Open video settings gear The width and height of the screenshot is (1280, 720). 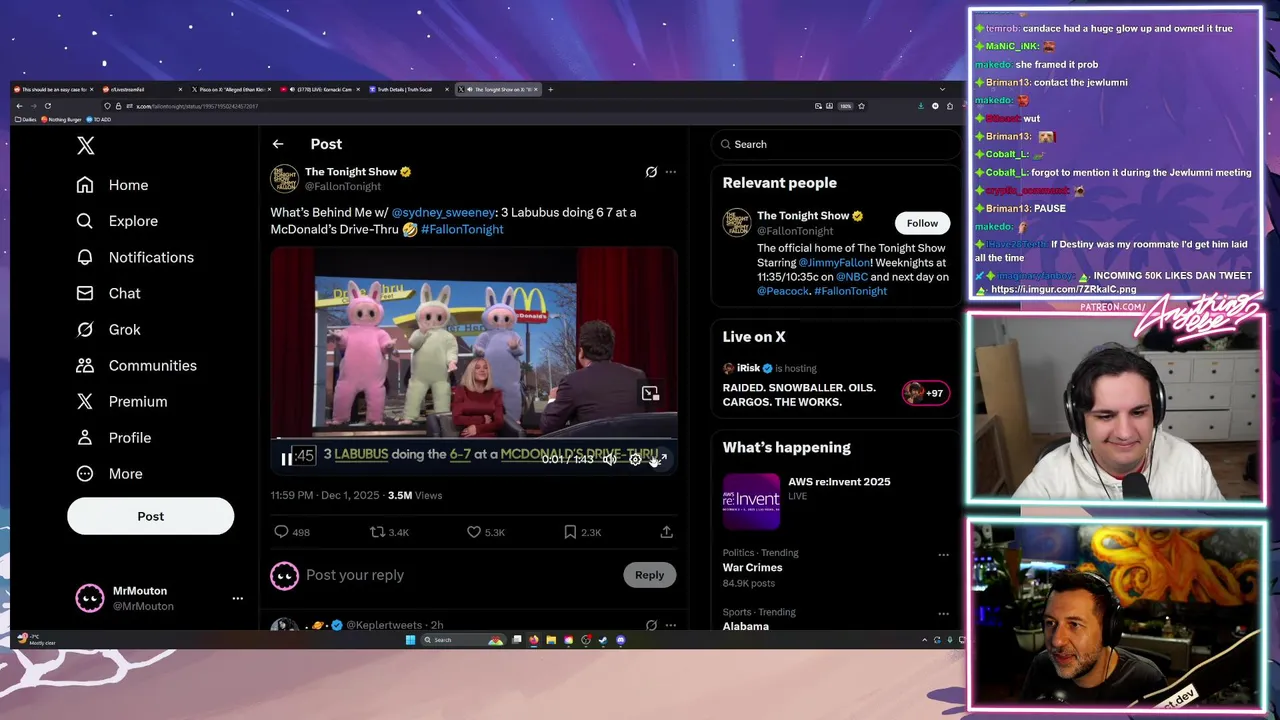[x=635, y=459]
